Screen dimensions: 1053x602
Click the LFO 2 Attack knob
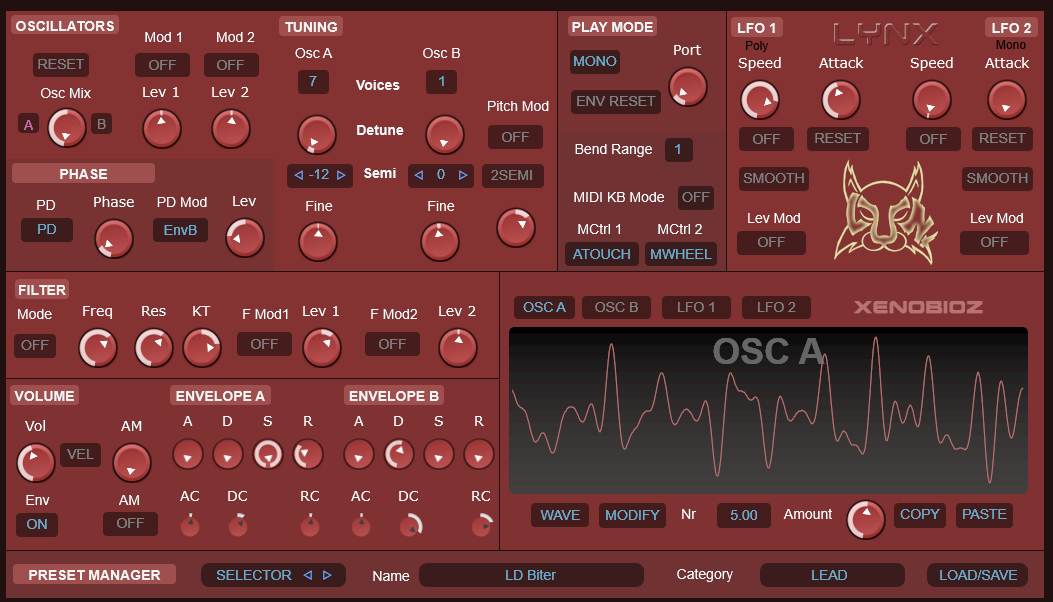click(1007, 100)
